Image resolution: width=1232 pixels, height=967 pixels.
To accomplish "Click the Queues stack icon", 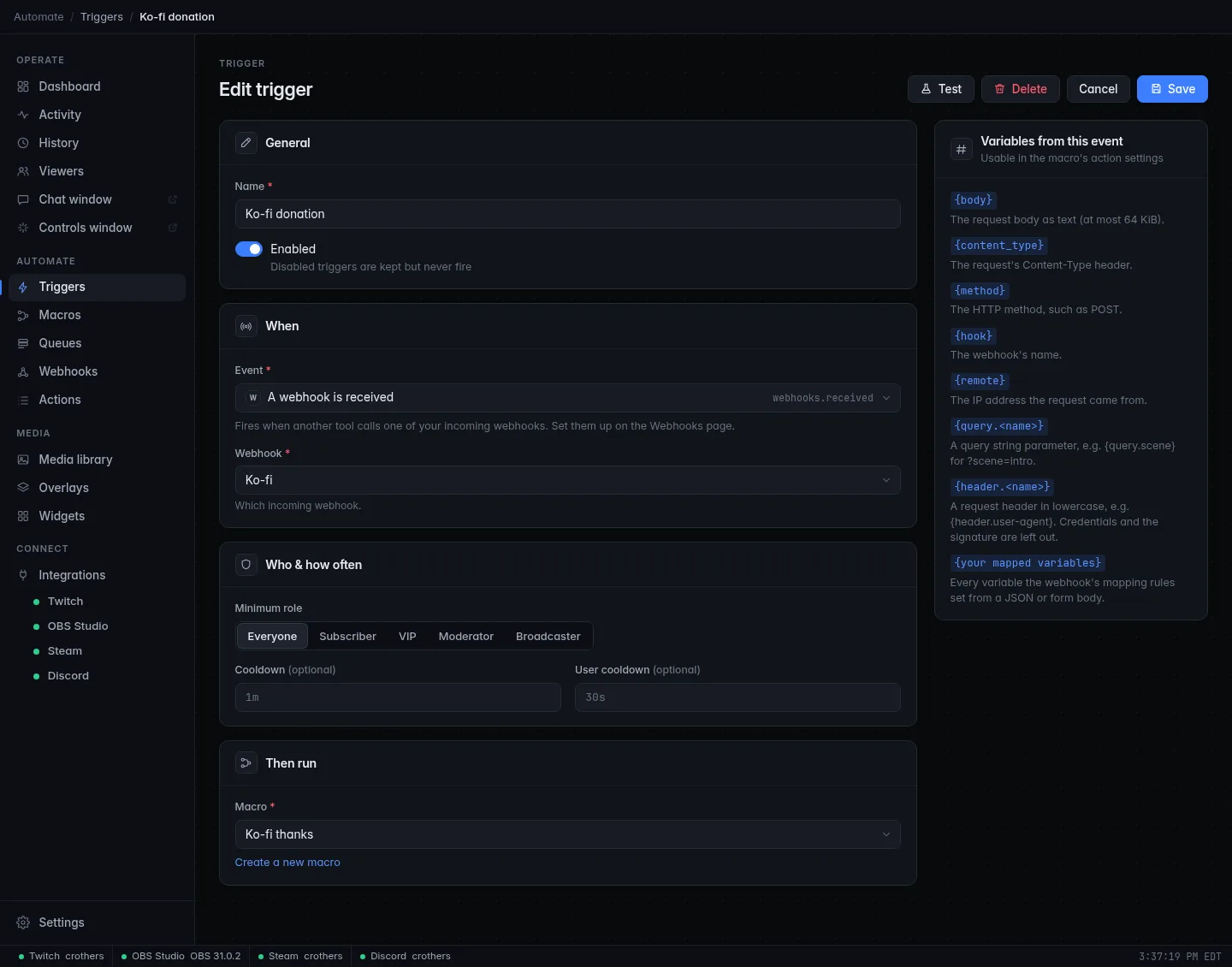I will tap(23, 343).
